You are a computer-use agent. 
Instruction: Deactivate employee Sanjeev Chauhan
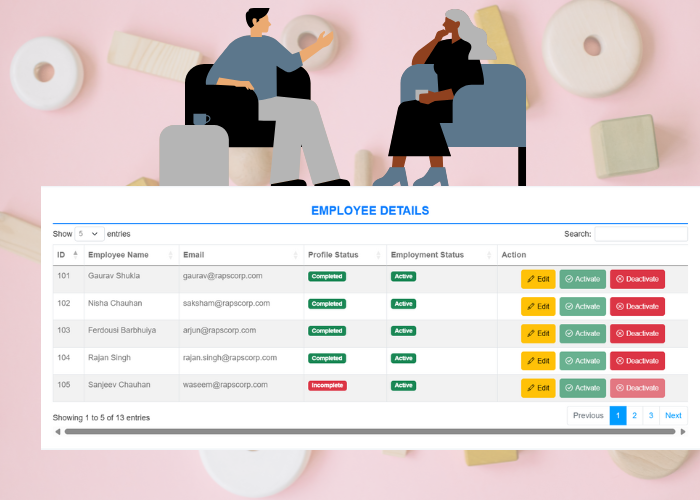tap(637, 388)
